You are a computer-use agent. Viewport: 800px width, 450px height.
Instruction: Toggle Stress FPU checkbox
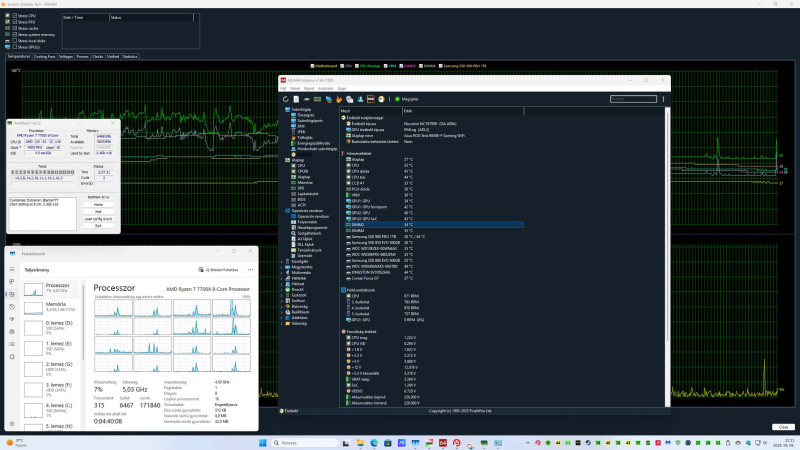click(15, 22)
